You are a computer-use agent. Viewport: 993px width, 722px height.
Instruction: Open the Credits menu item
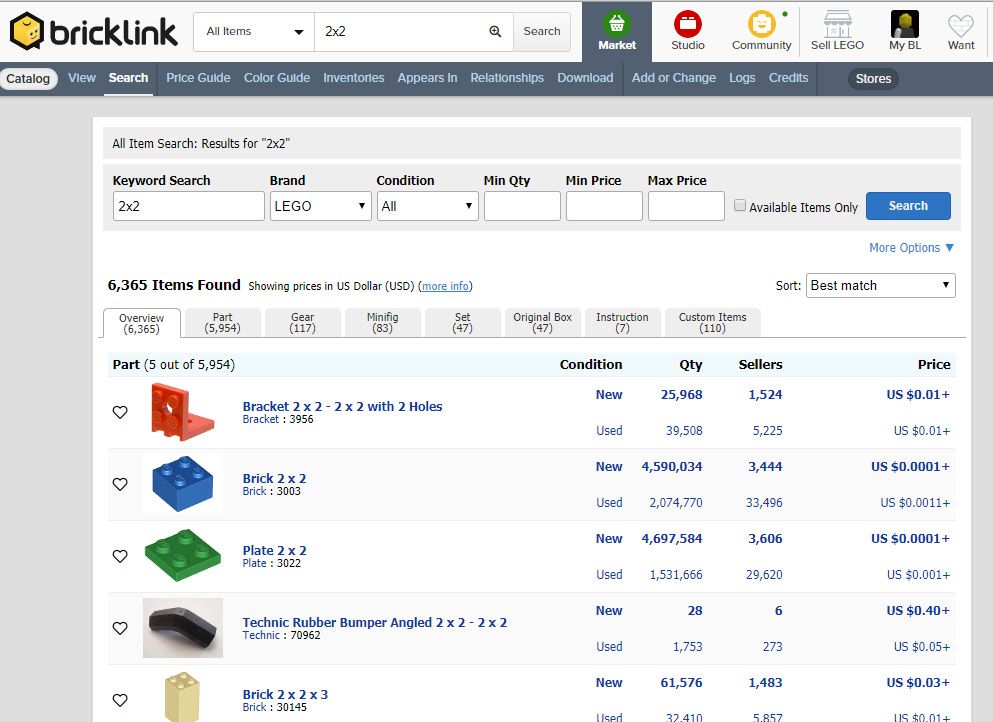[x=788, y=78]
